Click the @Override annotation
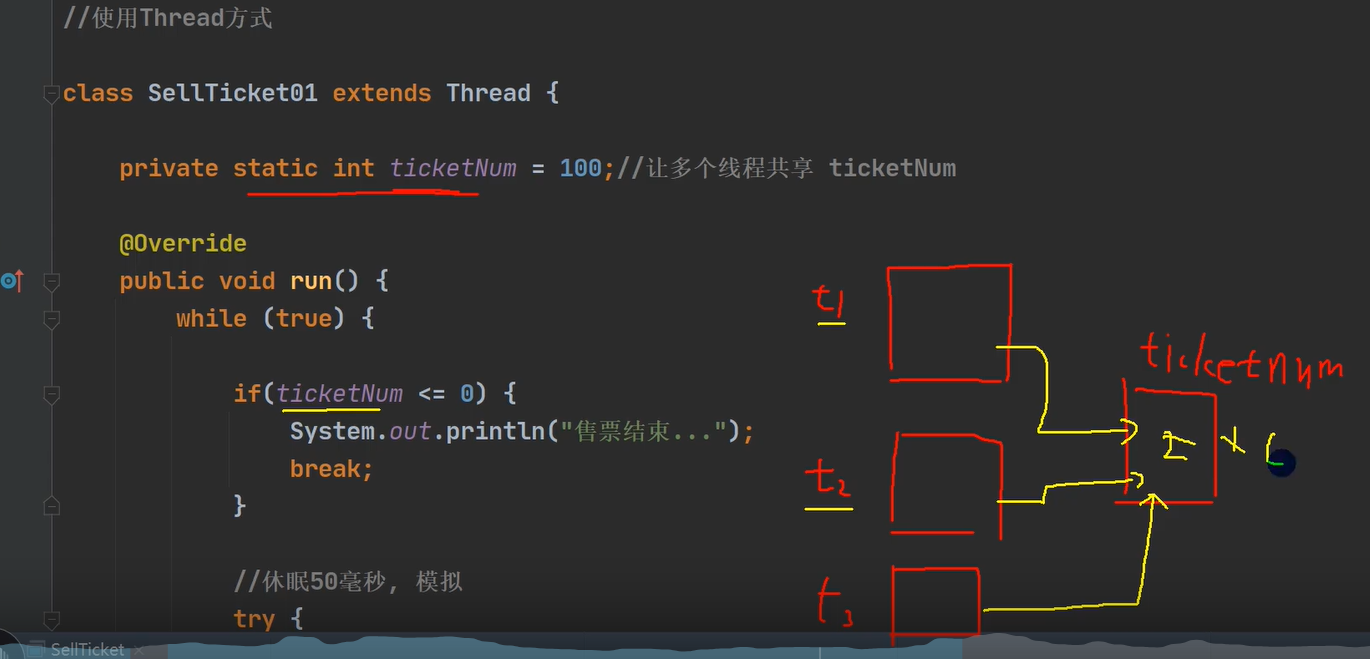This screenshot has height=659, width=1370. pyautogui.click(x=182, y=243)
